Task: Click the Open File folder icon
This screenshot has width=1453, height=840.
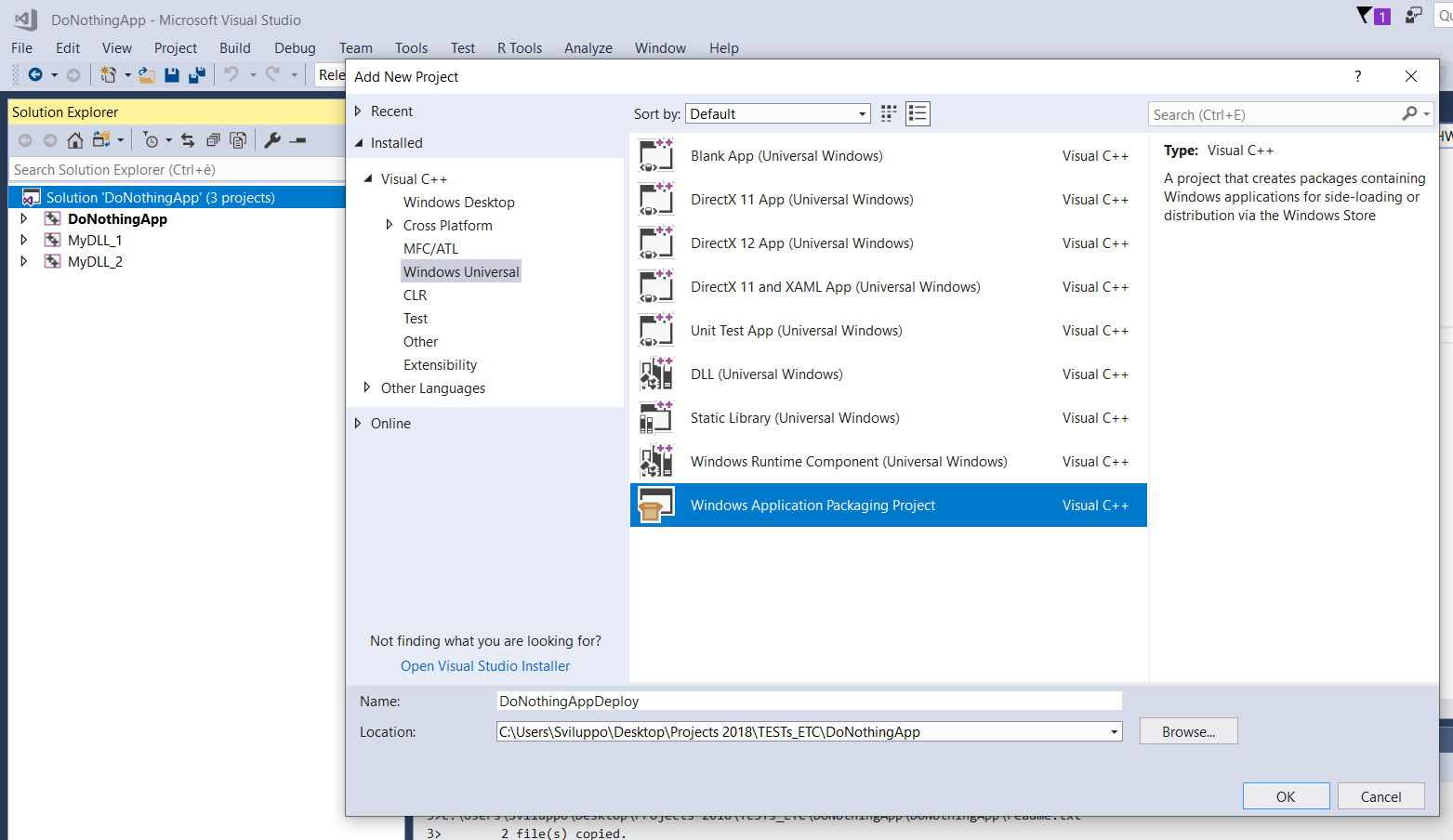Action: pyautogui.click(x=147, y=74)
